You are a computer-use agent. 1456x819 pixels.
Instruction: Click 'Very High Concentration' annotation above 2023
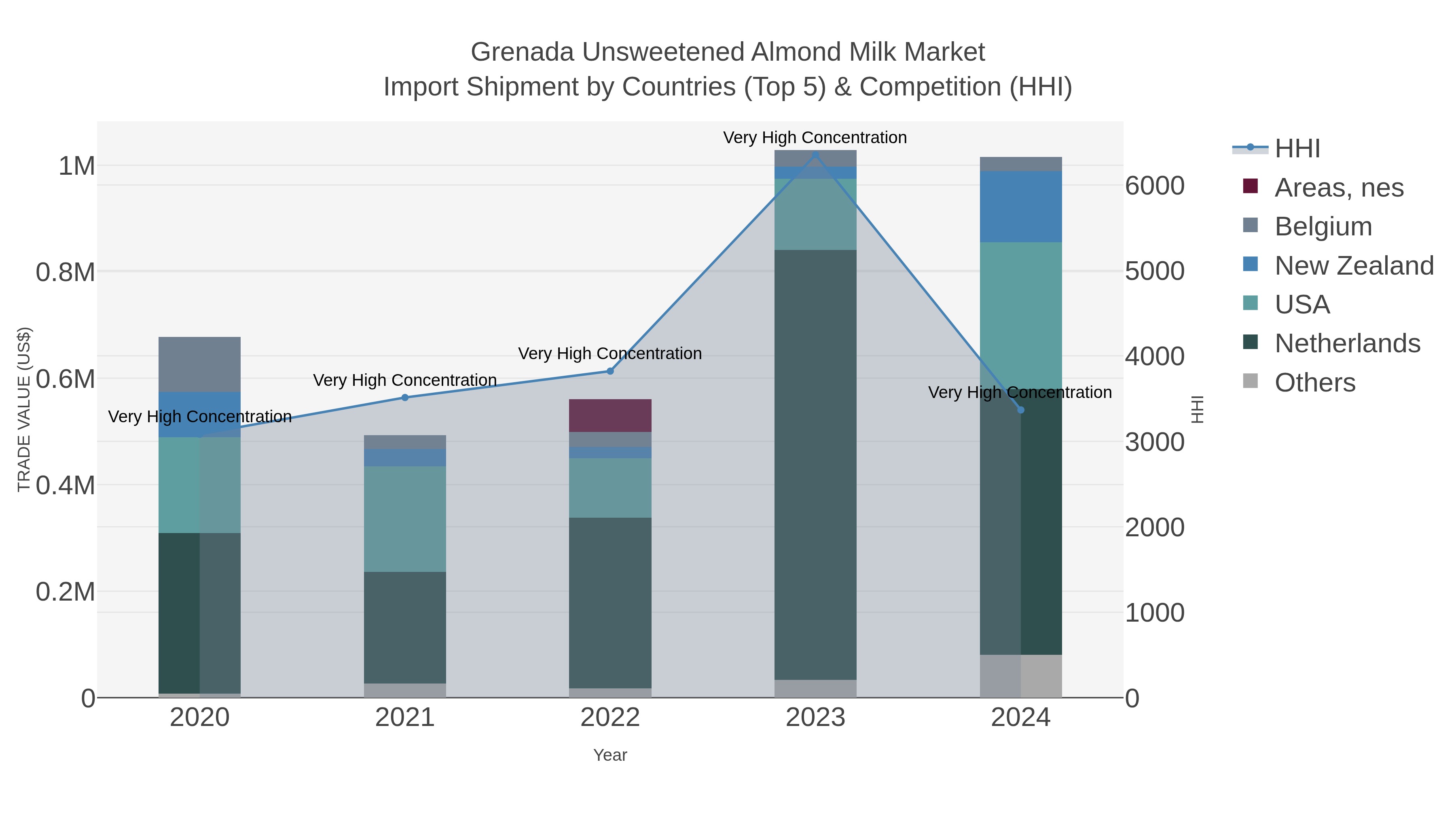click(815, 138)
